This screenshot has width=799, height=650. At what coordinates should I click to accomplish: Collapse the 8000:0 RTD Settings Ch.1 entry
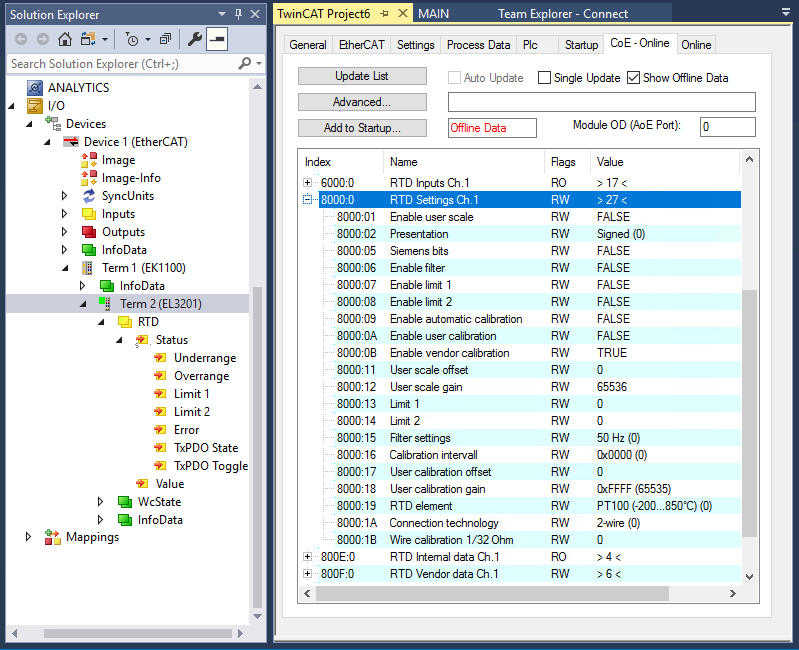pyautogui.click(x=307, y=200)
